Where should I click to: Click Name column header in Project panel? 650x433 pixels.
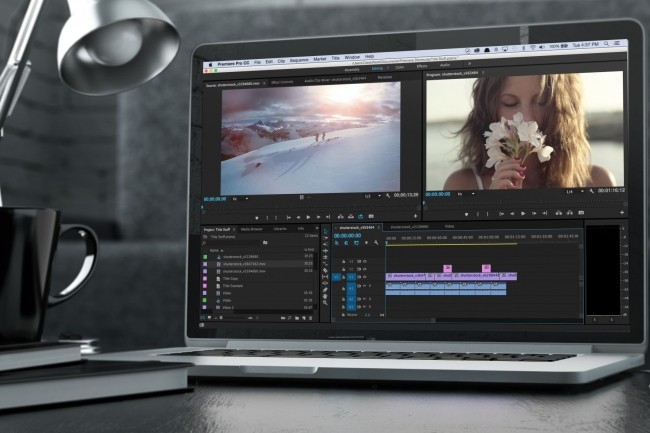click(x=214, y=250)
